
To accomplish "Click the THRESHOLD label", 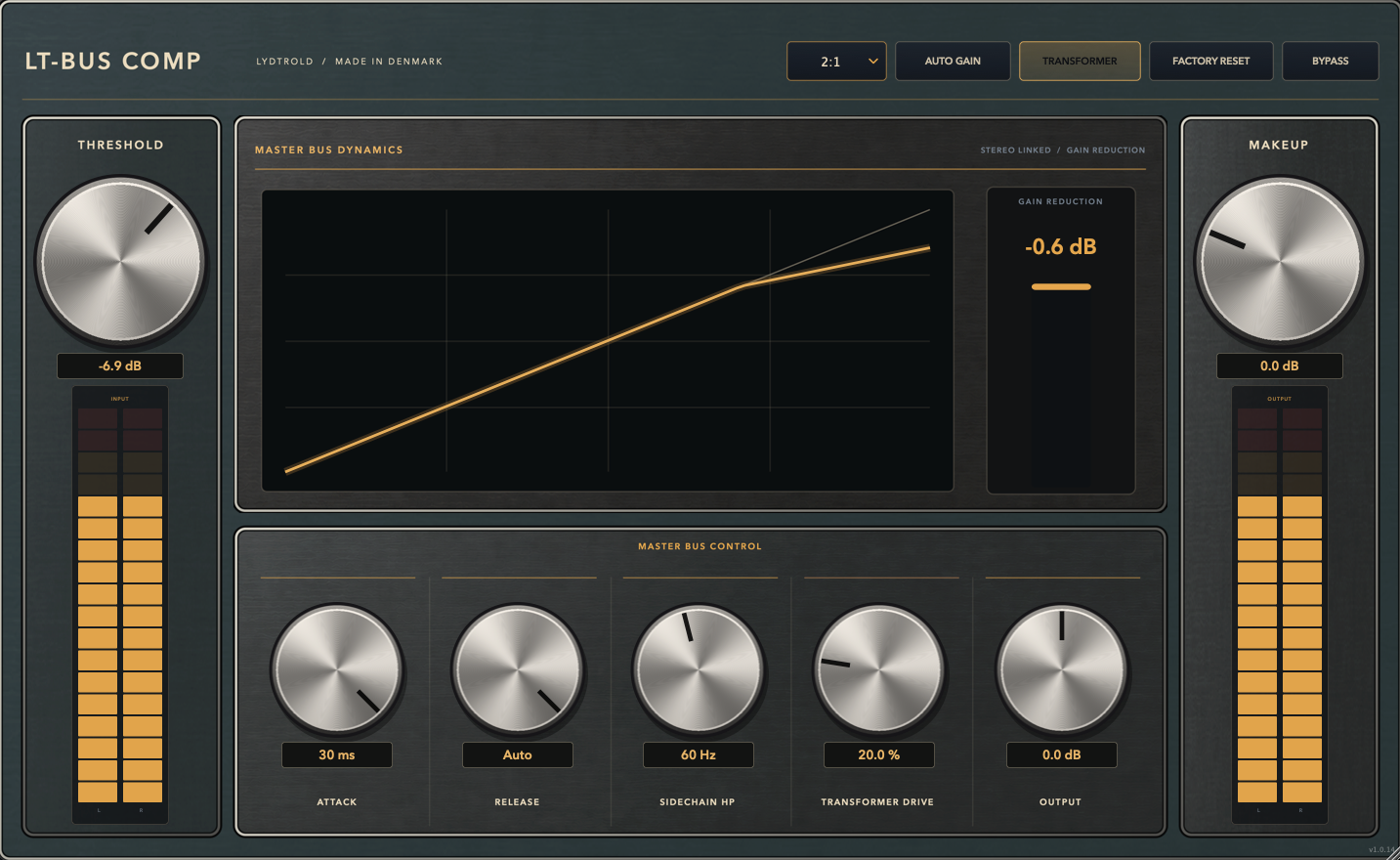I will pos(121,145).
